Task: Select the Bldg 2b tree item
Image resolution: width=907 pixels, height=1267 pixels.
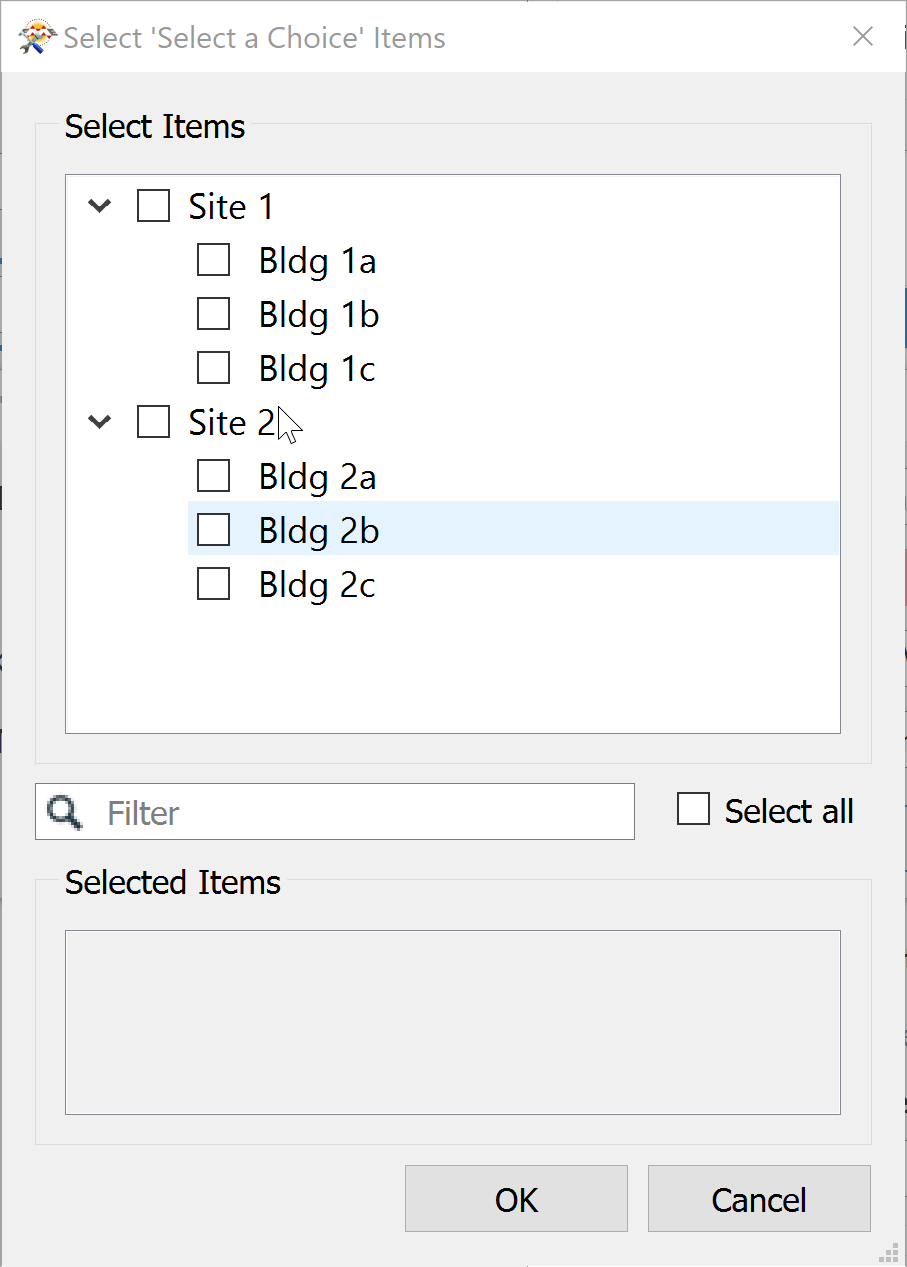Action: (x=318, y=529)
